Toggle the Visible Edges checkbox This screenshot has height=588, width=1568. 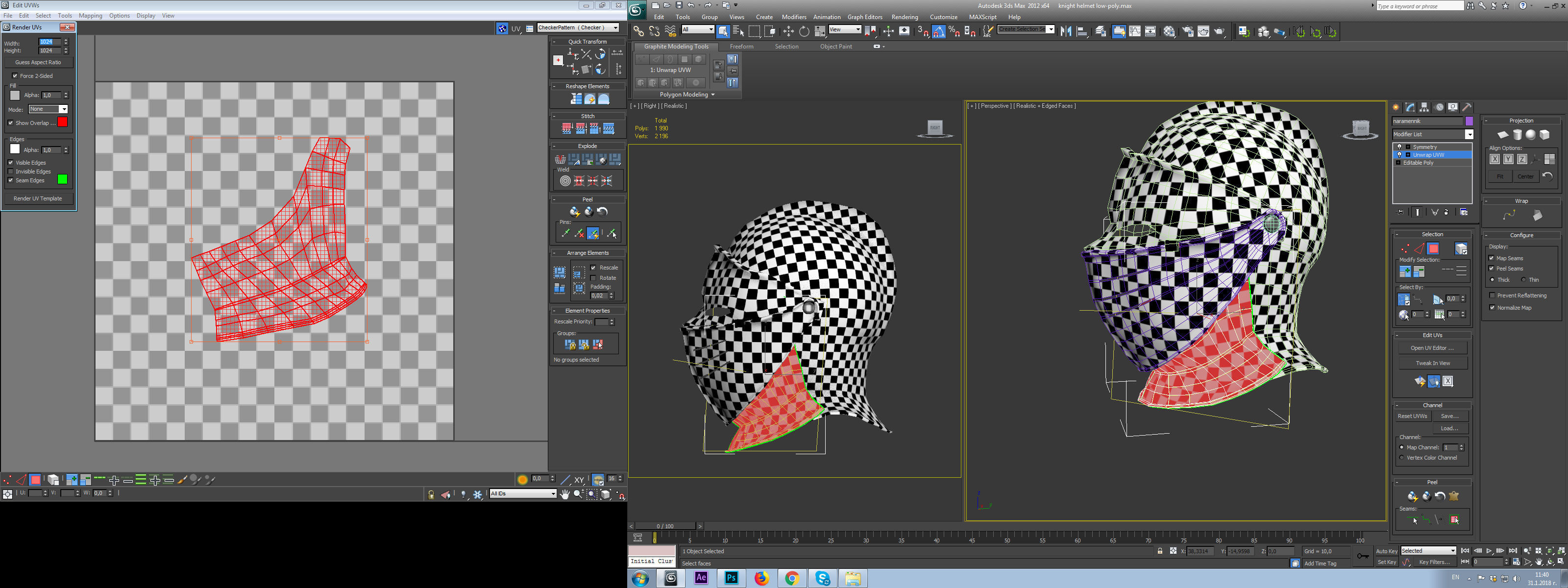(10, 163)
